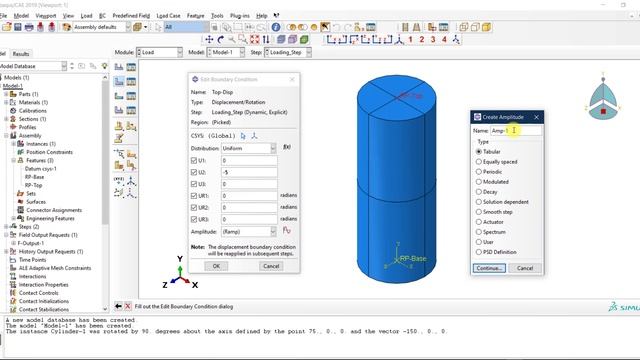Toggle the UR1 checkbox
Image resolution: width=640 pixels, height=360 pixels.
point(194,196)
